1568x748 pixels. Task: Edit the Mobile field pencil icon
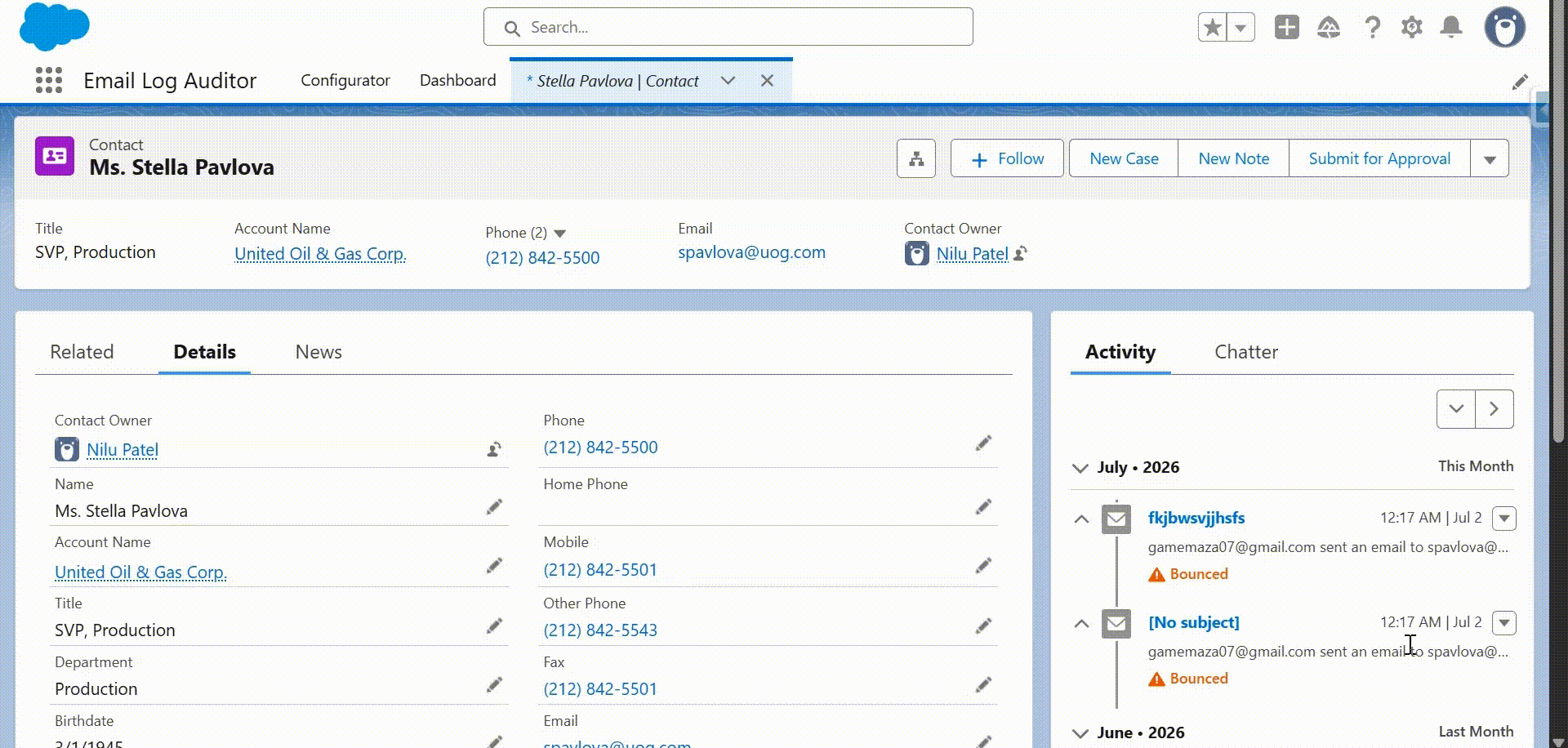(983, 565)
